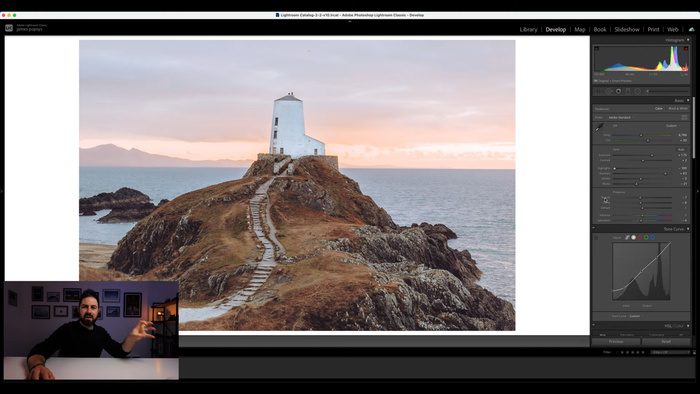Click the Temp slider handle
The width and height of the screenshot is (700, 394).
641,135
